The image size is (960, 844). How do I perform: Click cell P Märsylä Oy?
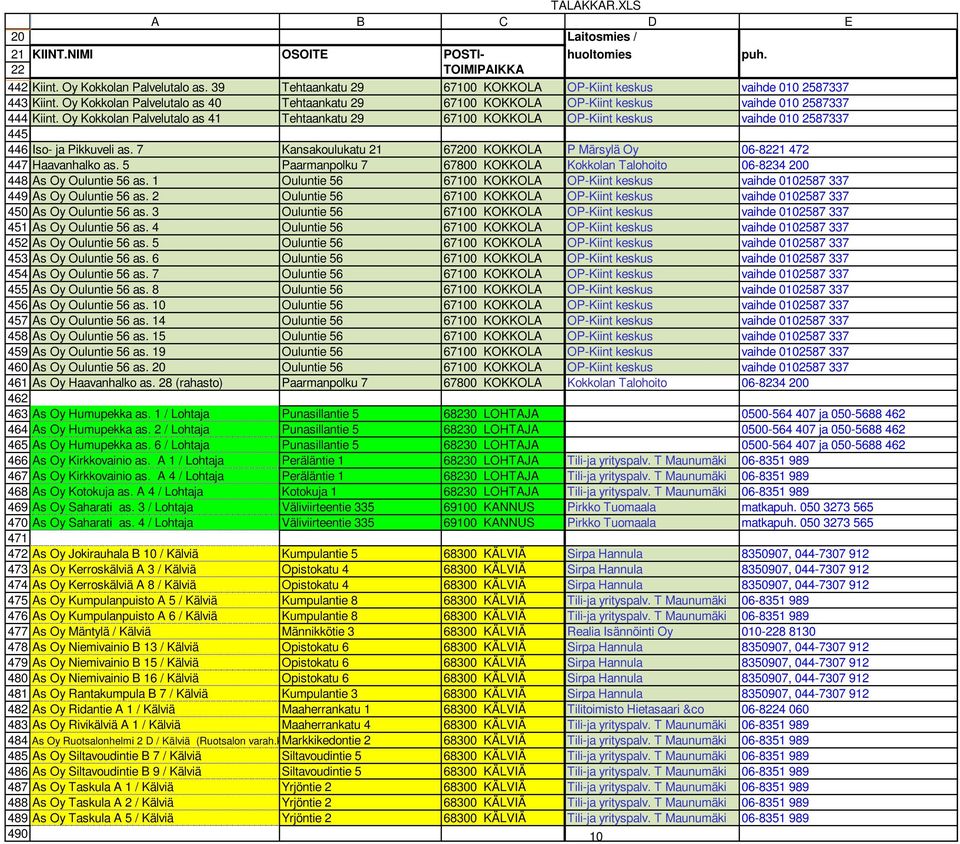click(x=652, y=149)
